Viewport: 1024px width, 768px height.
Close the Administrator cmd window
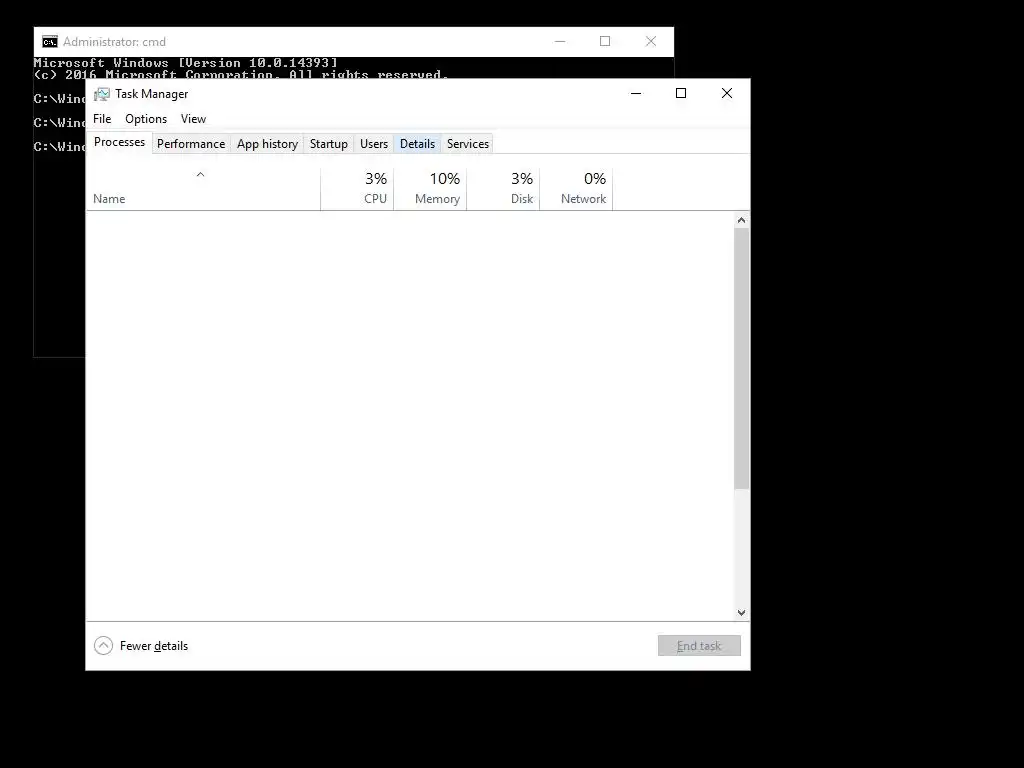[650, 41]
